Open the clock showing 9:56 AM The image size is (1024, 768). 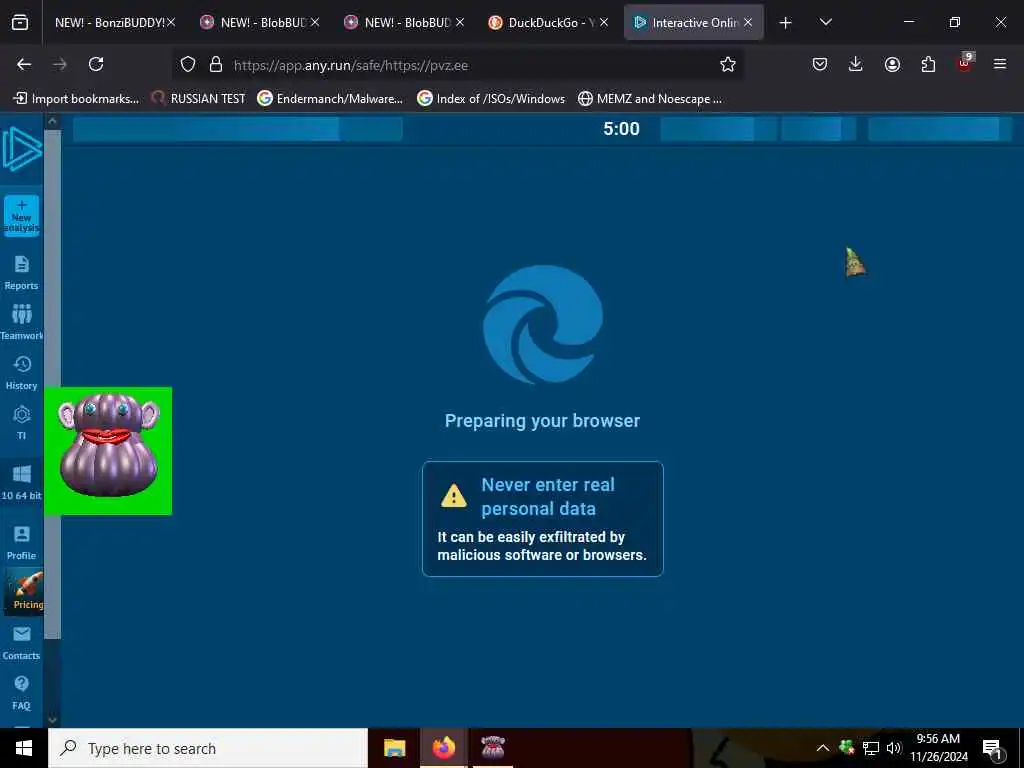tap(938, 748)
